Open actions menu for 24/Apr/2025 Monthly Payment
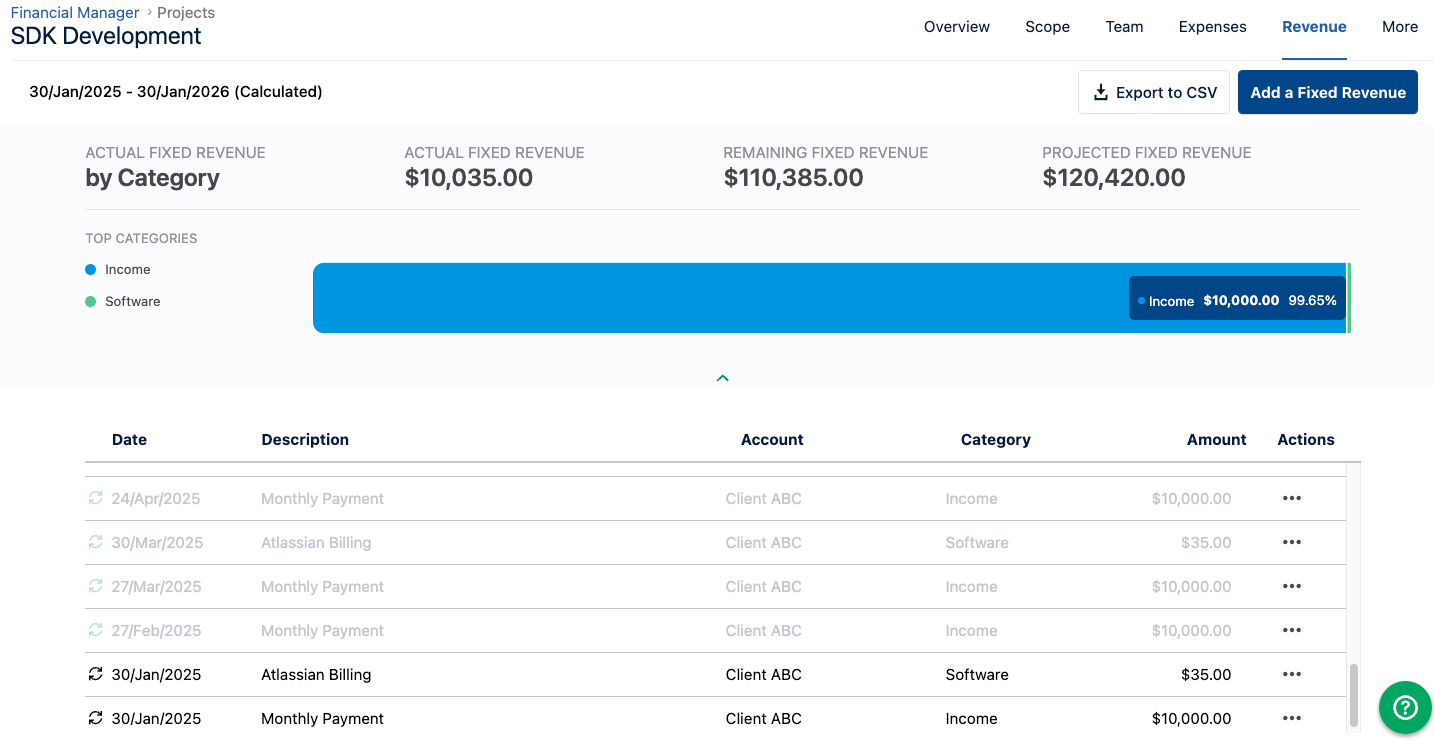Viewport: 1434px width, 741px height. point(1291,499)
